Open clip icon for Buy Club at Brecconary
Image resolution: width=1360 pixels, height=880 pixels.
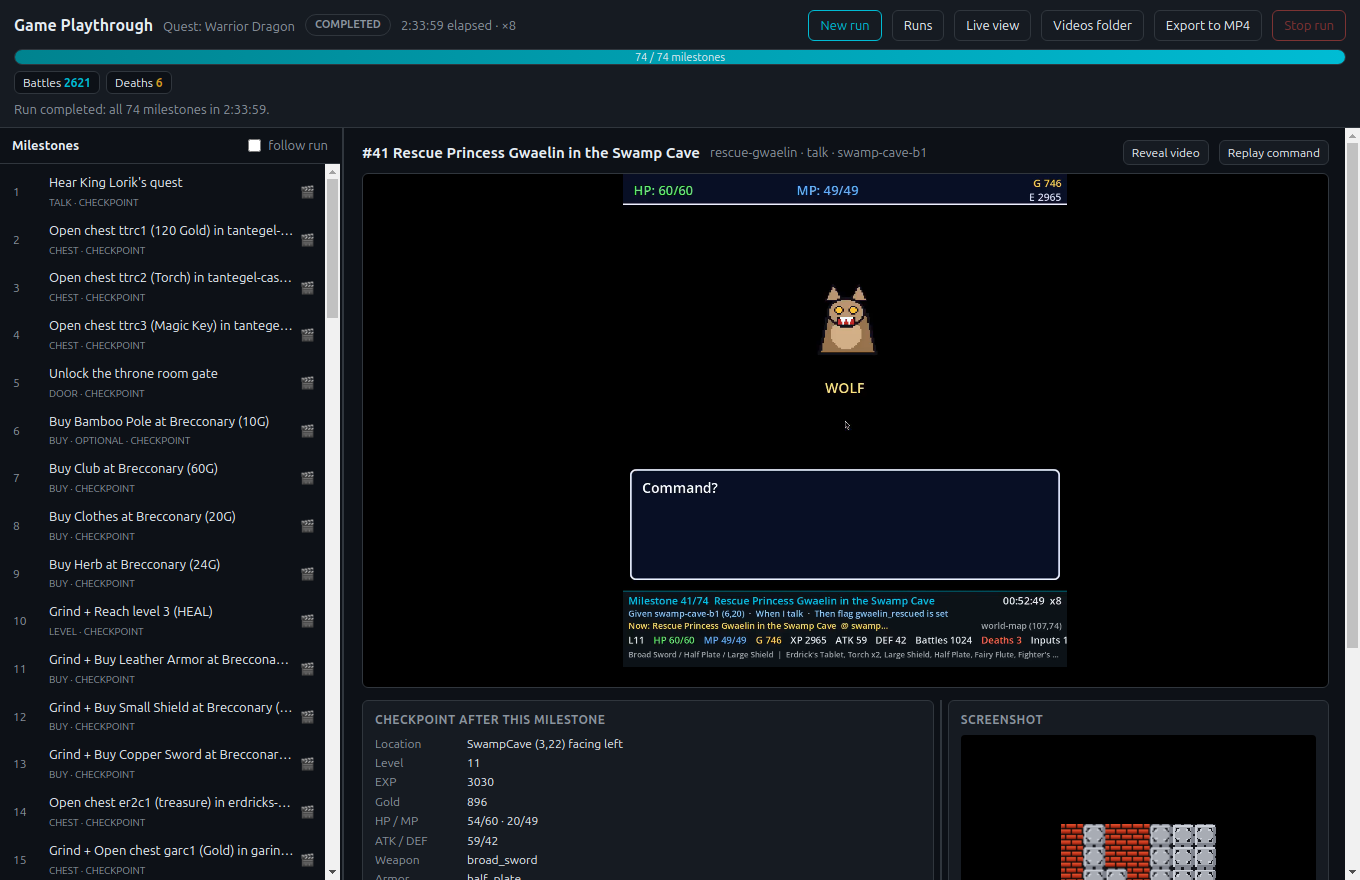307,478
